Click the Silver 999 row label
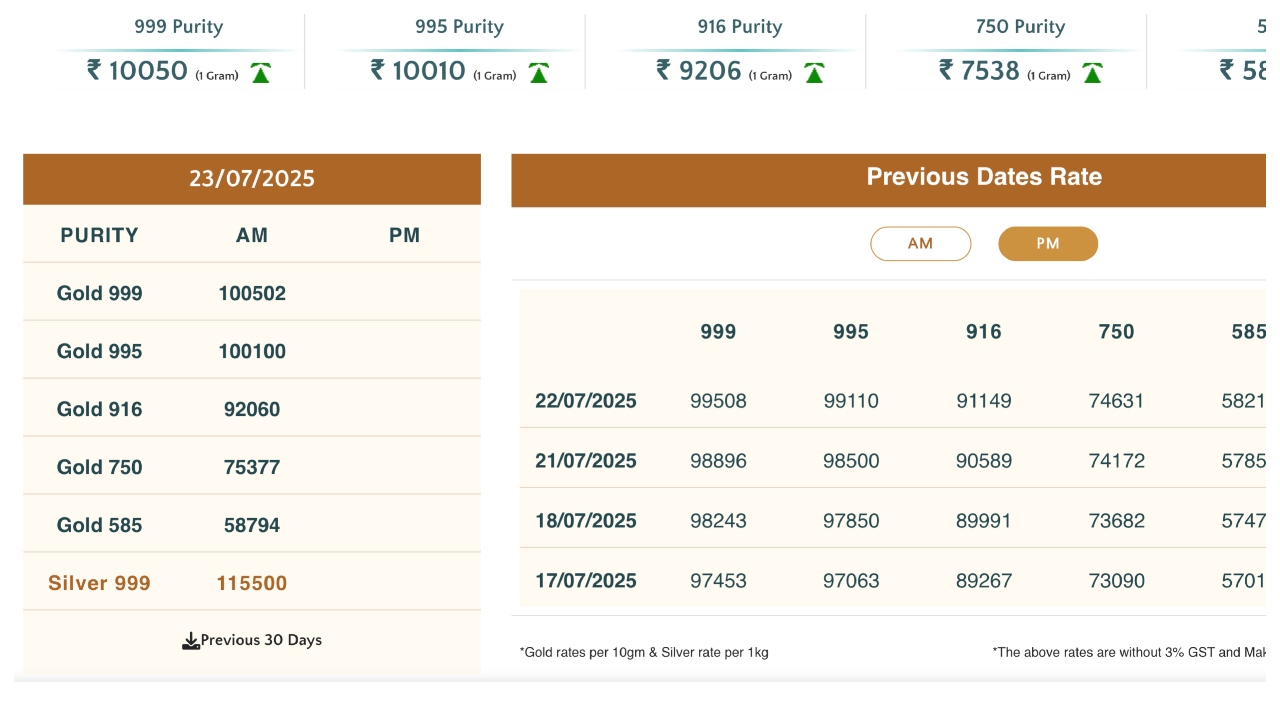The image size is (1280, 720). pyautogui.click(x=100, y=583)
